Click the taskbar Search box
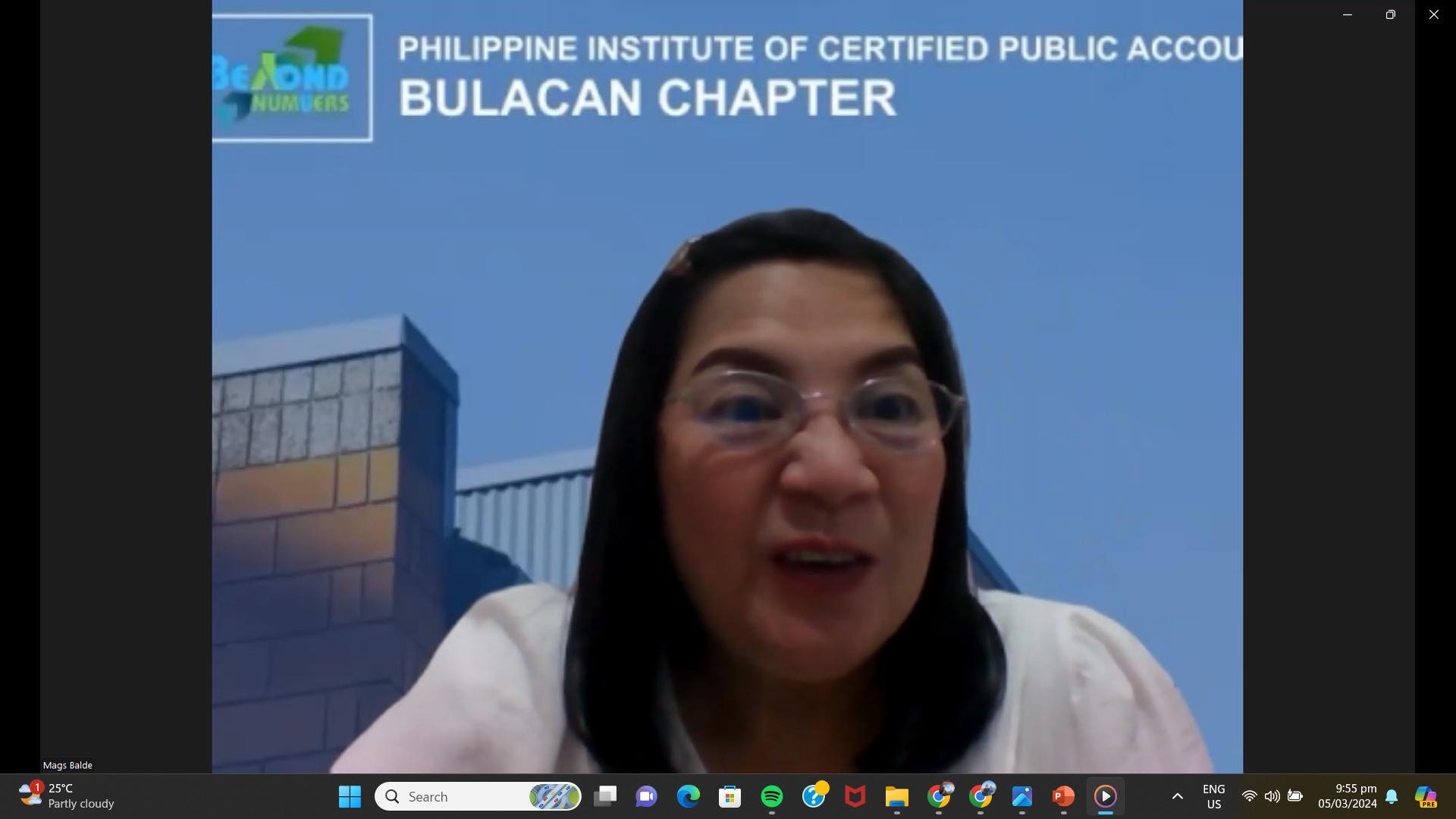Screen dimensions: 1456x819 pyautogui.click(x=479, y=796)
